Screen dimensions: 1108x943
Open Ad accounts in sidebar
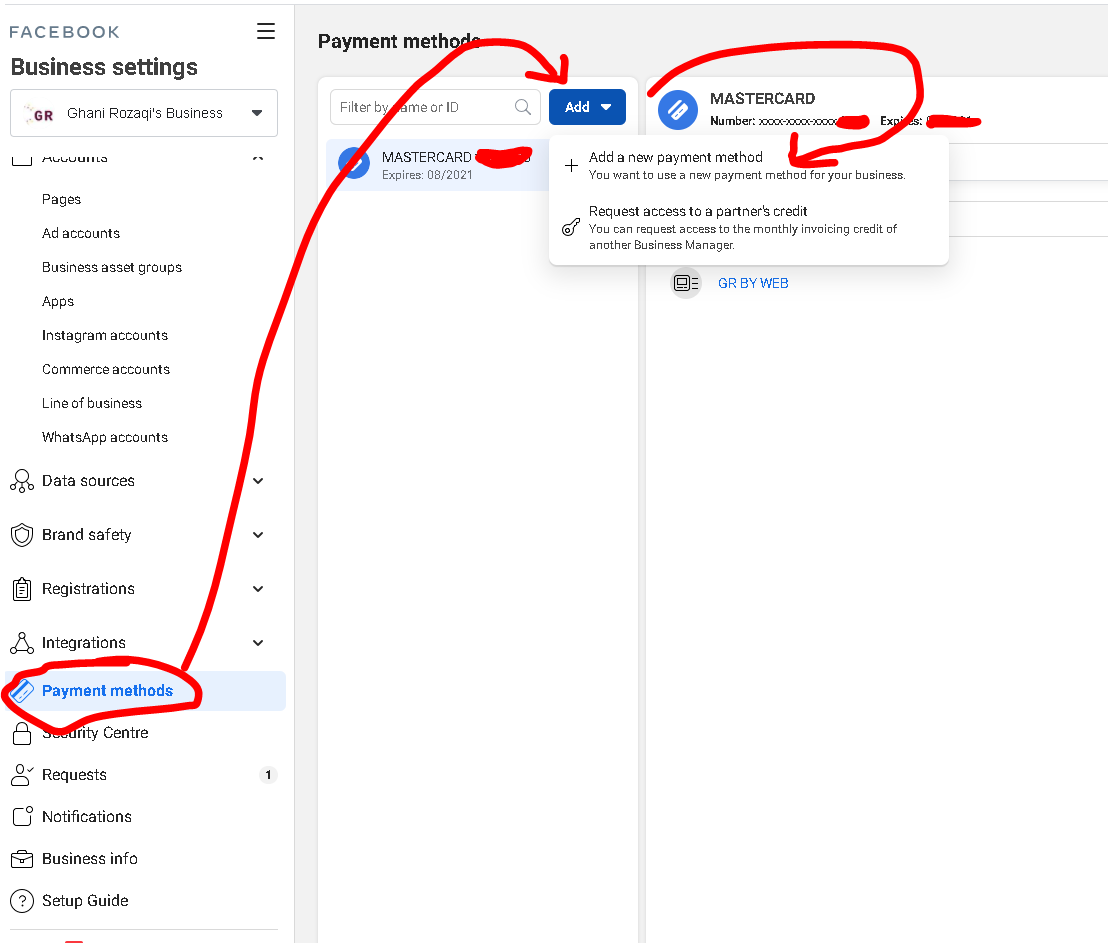pos(81,233)
